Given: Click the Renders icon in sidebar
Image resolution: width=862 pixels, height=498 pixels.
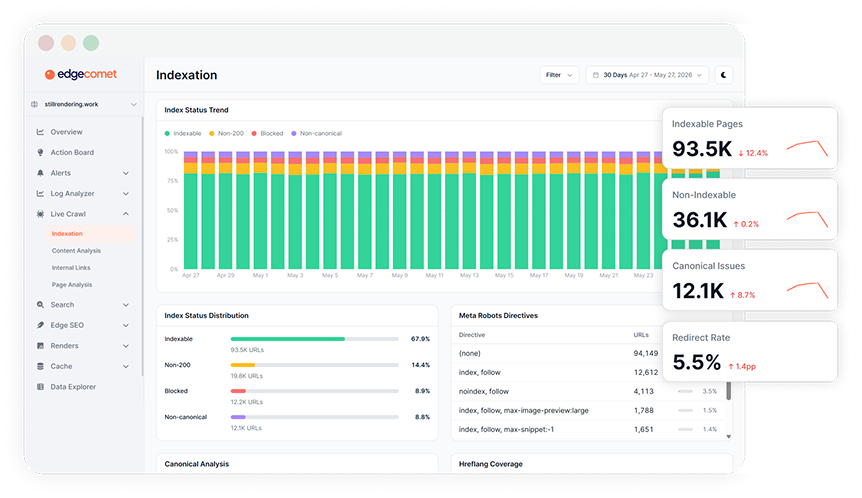Looking at the screenshot, I should pos(40,346).
